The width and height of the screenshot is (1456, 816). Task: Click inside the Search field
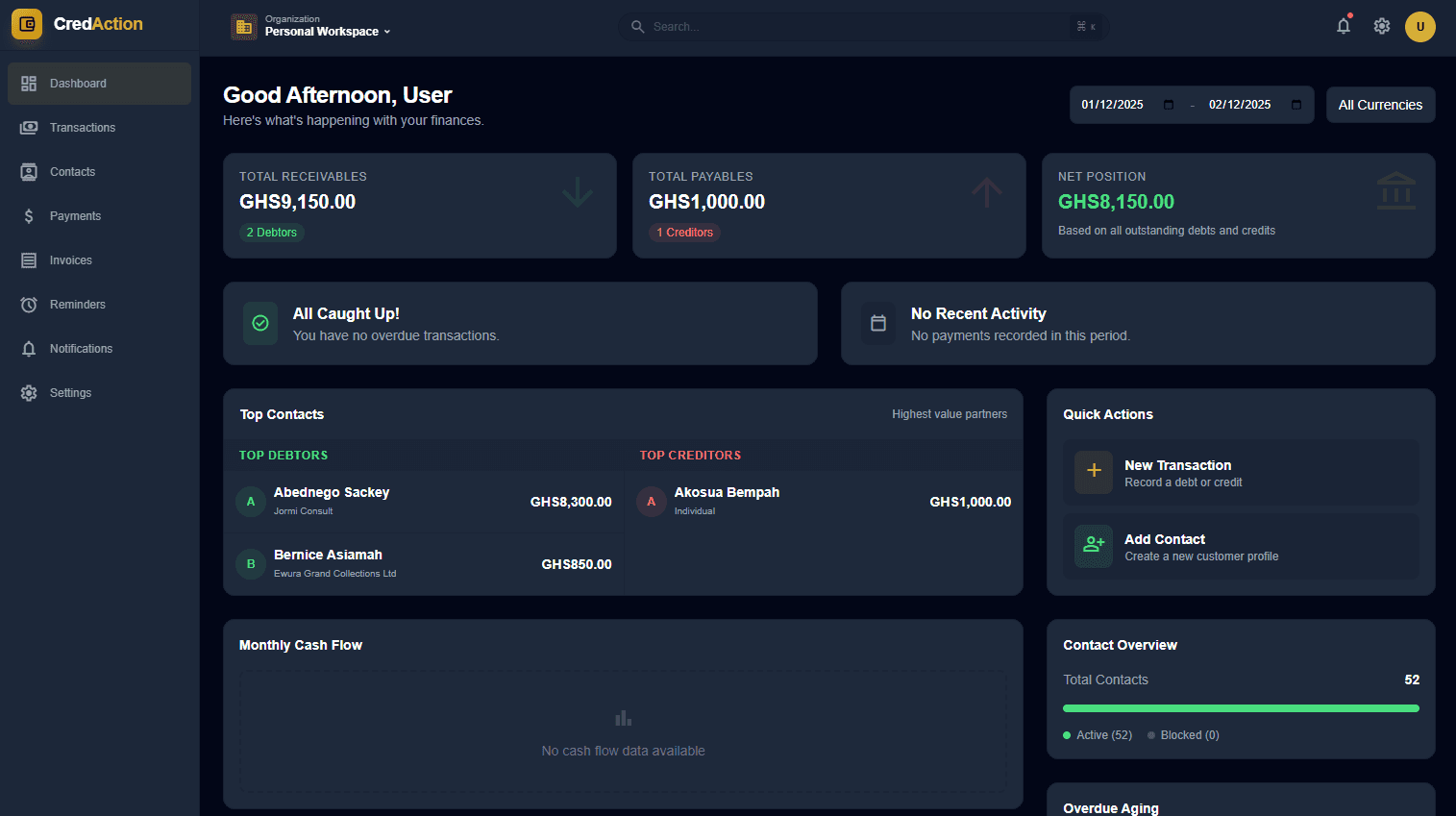point(855,26)
